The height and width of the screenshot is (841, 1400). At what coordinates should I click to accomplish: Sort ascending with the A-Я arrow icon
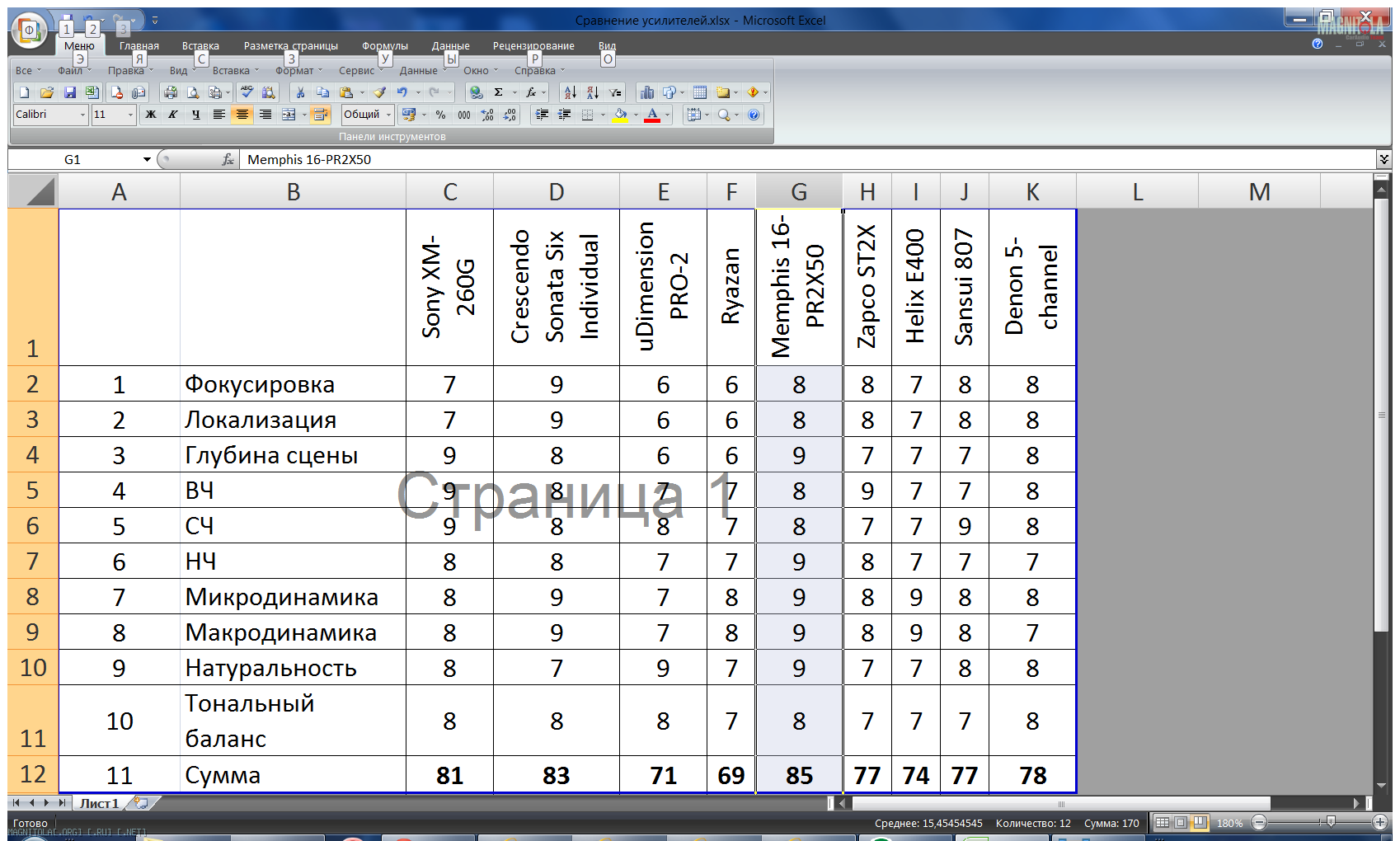(569, 92)
